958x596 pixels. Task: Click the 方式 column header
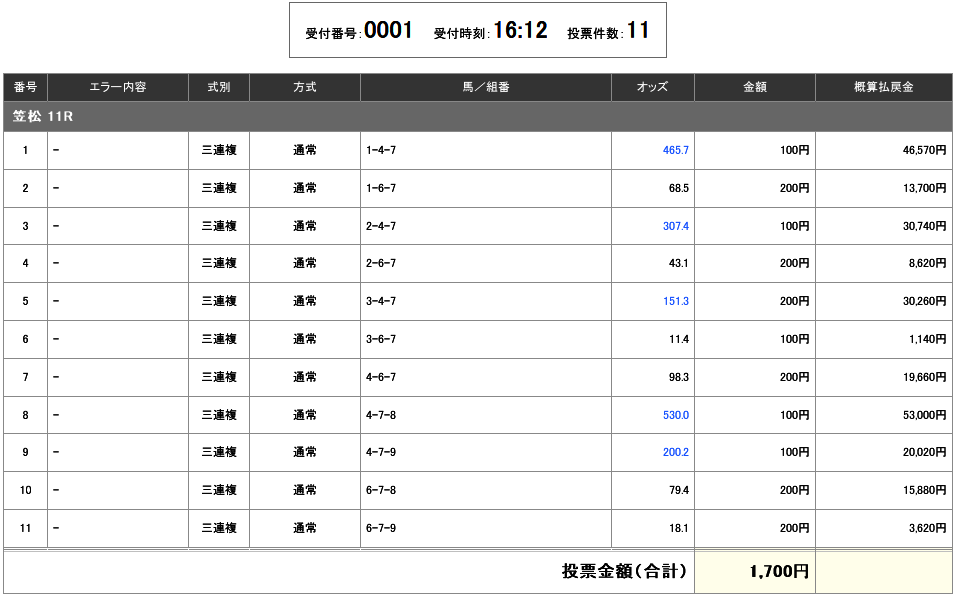(x=304, y=88)
